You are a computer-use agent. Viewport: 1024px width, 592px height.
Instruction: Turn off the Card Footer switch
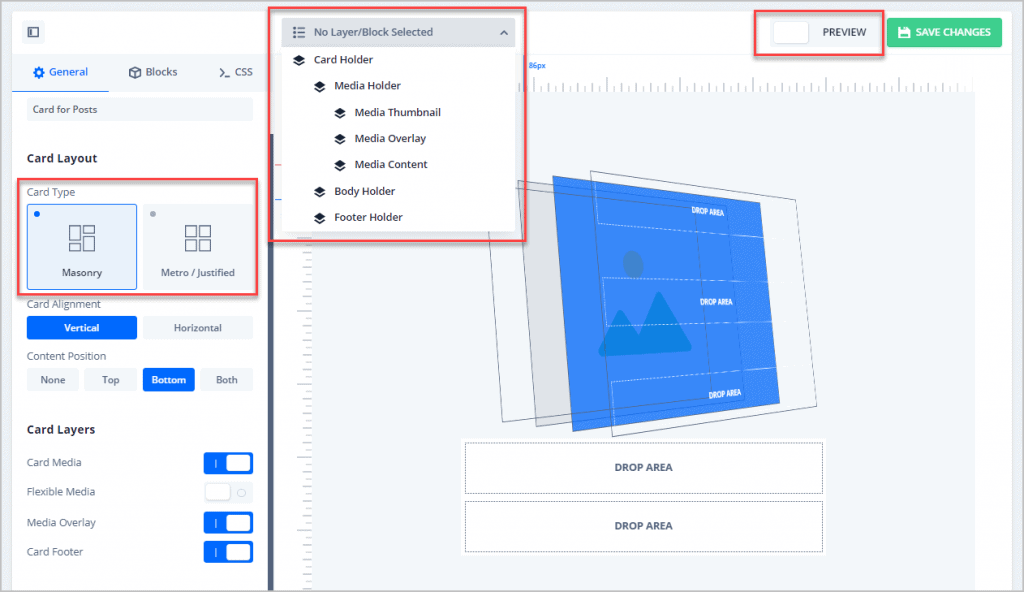pyautogui.click(x=228, y=552)
